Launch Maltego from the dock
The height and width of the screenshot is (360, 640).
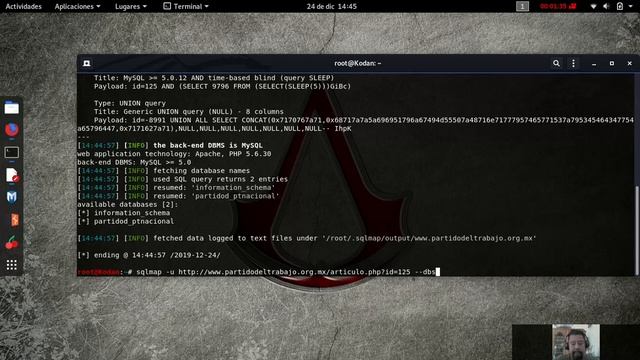[11, 197]
